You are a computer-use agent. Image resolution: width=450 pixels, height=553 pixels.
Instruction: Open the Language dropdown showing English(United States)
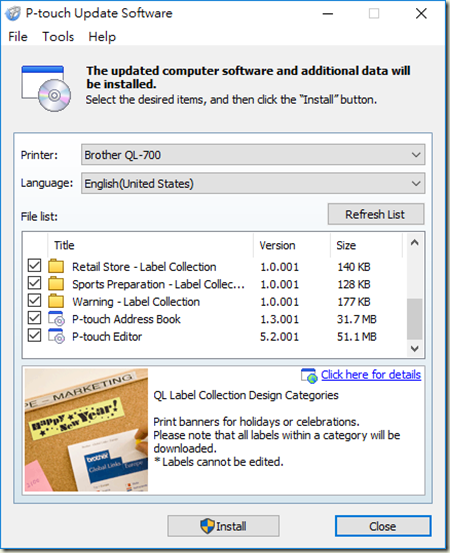click(x=253, y=183)
